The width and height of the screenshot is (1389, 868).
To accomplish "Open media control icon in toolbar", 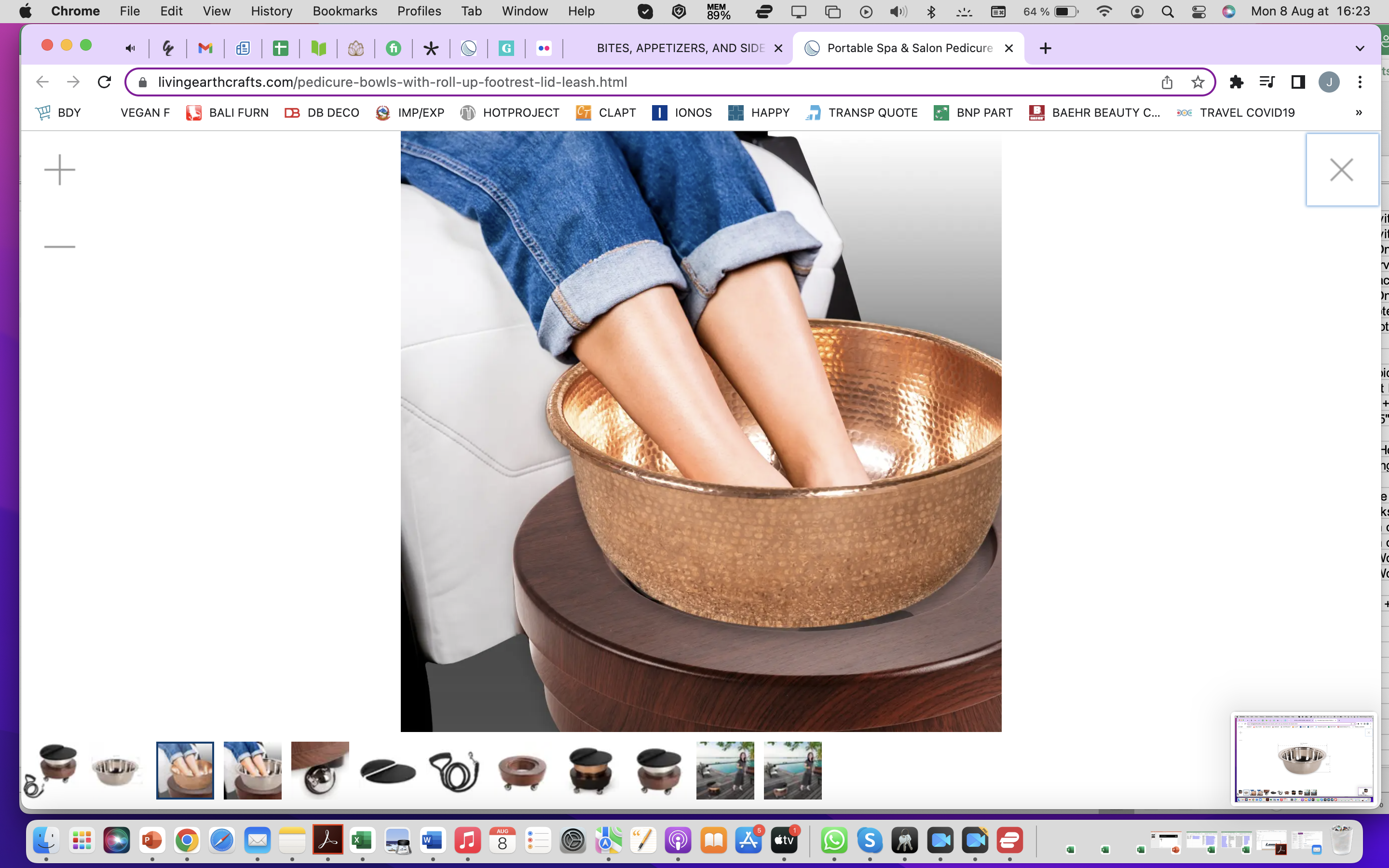I will coord(1267,82).
